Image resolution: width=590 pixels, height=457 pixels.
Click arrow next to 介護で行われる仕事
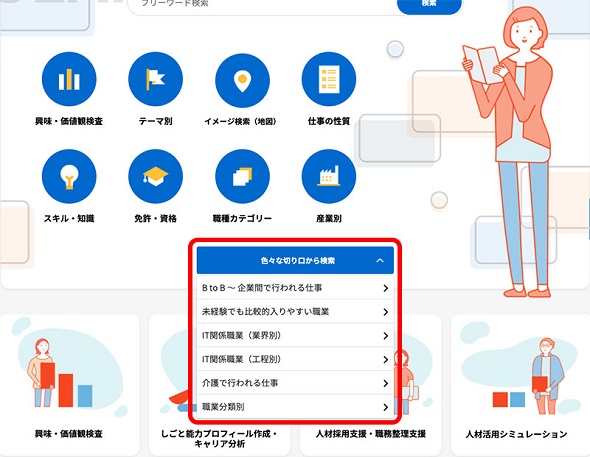(x=385, y=383)
